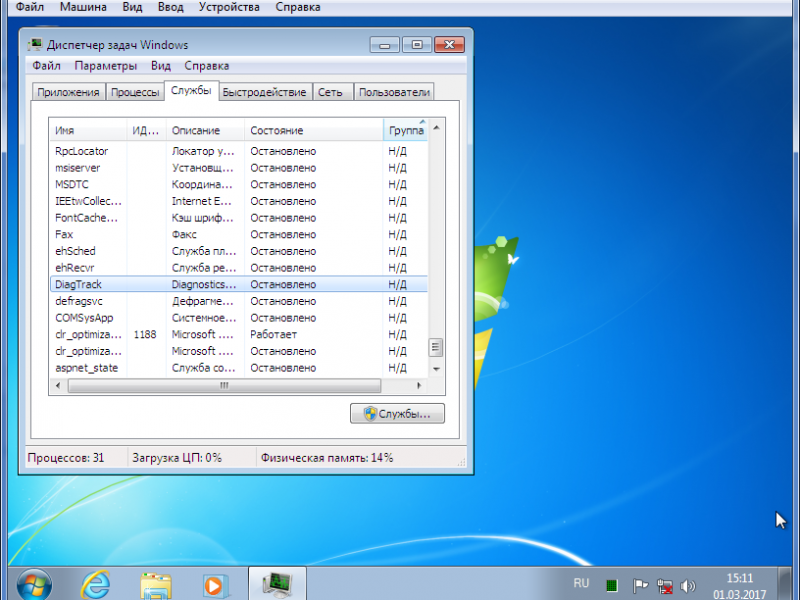Click the Работает status cell
The height and width of the screenshot is (600, 800).
tap(273, 335)
